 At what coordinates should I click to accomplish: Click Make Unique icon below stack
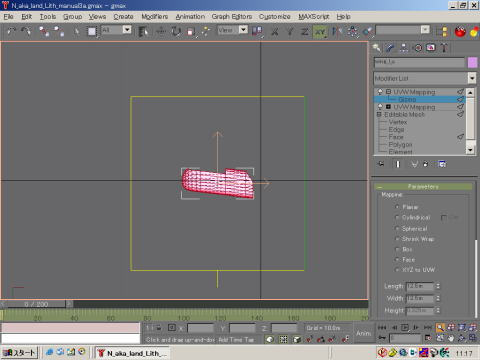click(414, 164)
